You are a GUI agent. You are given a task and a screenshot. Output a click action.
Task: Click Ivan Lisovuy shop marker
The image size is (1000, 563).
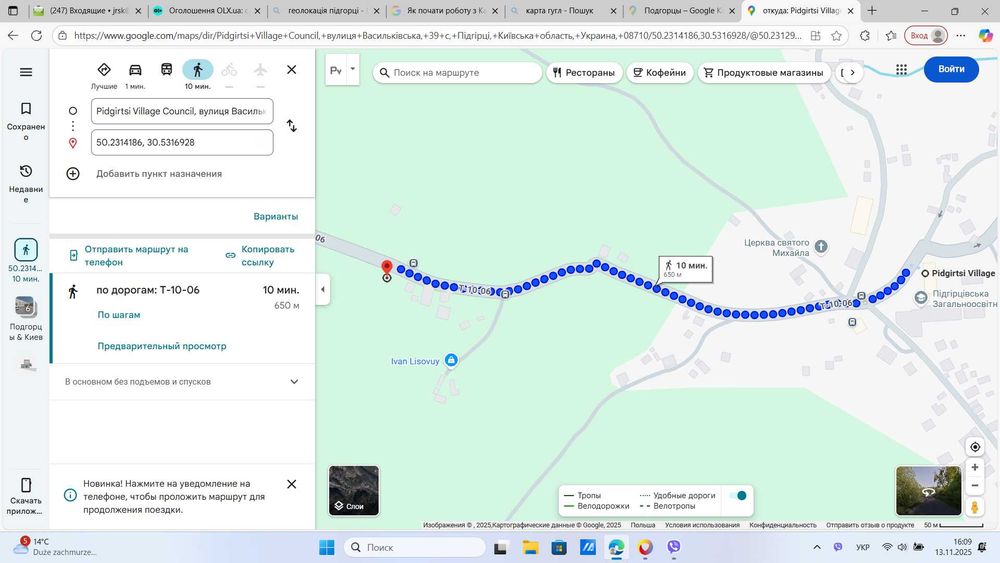[x=451, y=361]
